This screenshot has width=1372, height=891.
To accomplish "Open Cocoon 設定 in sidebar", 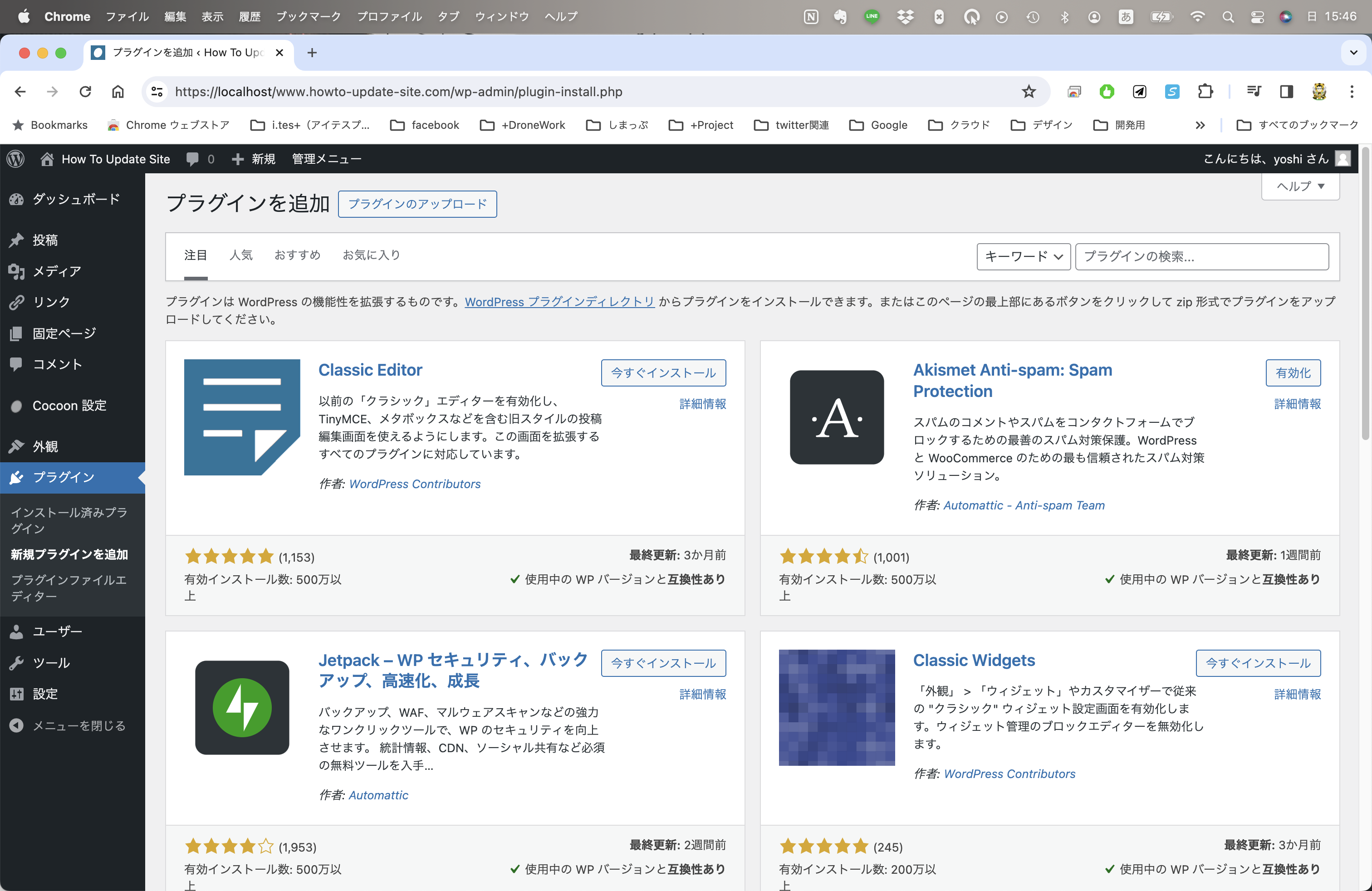I will click(x=73, y=405).
